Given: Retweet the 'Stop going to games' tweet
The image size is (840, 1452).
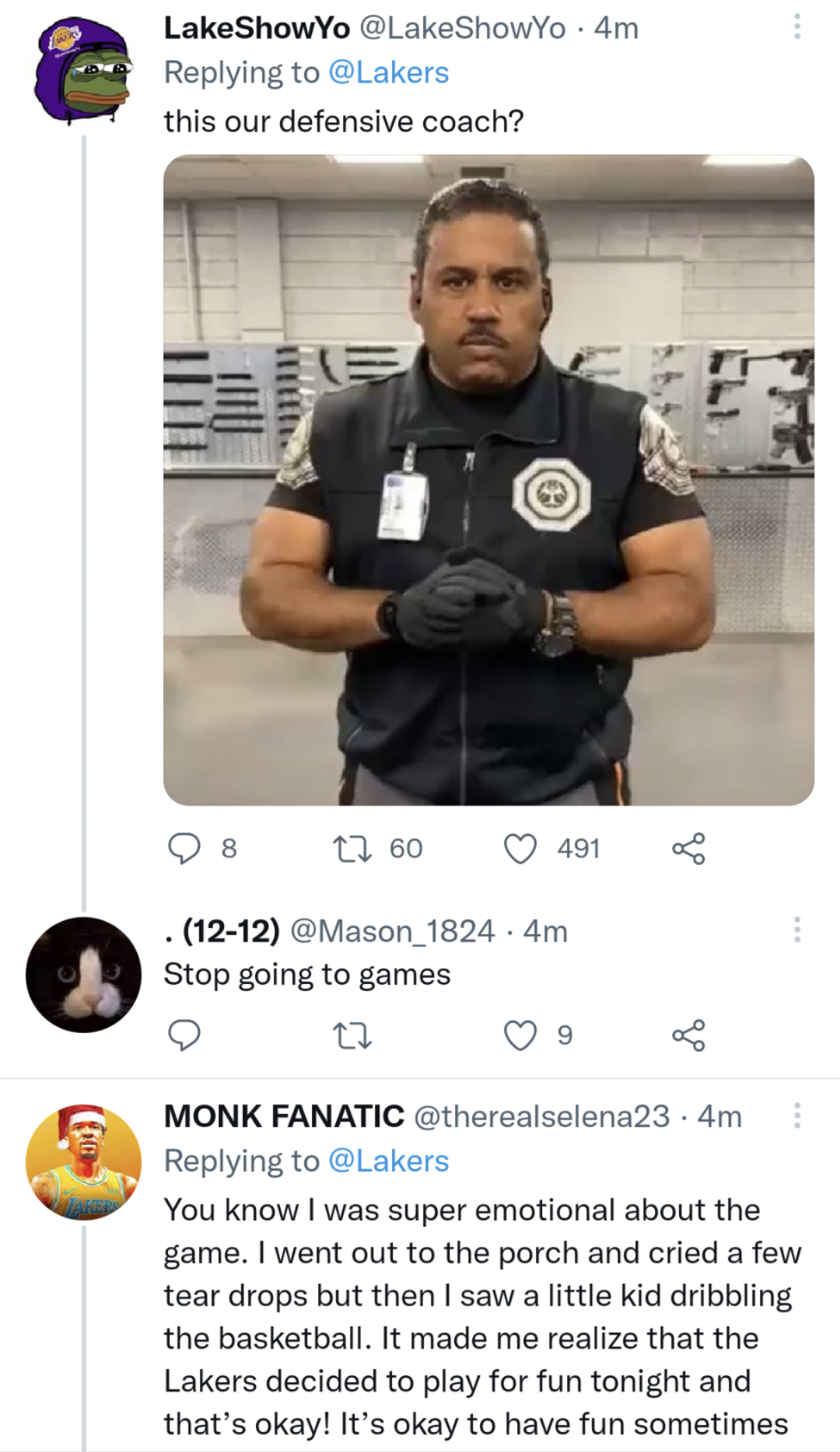Looking at the screenshot, I should tap(353, 1035).
